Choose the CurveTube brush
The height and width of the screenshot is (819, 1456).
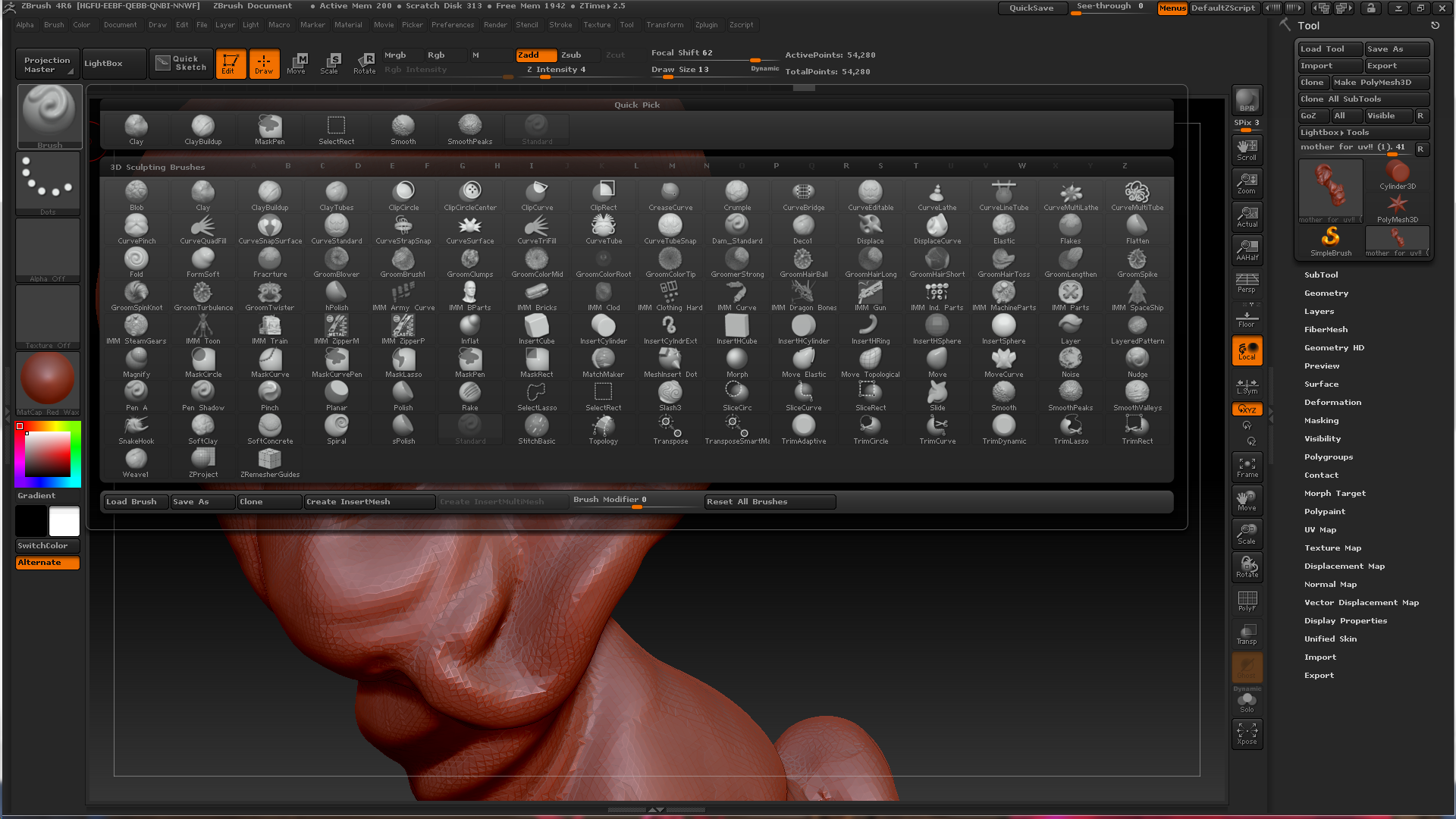(604, 229)
